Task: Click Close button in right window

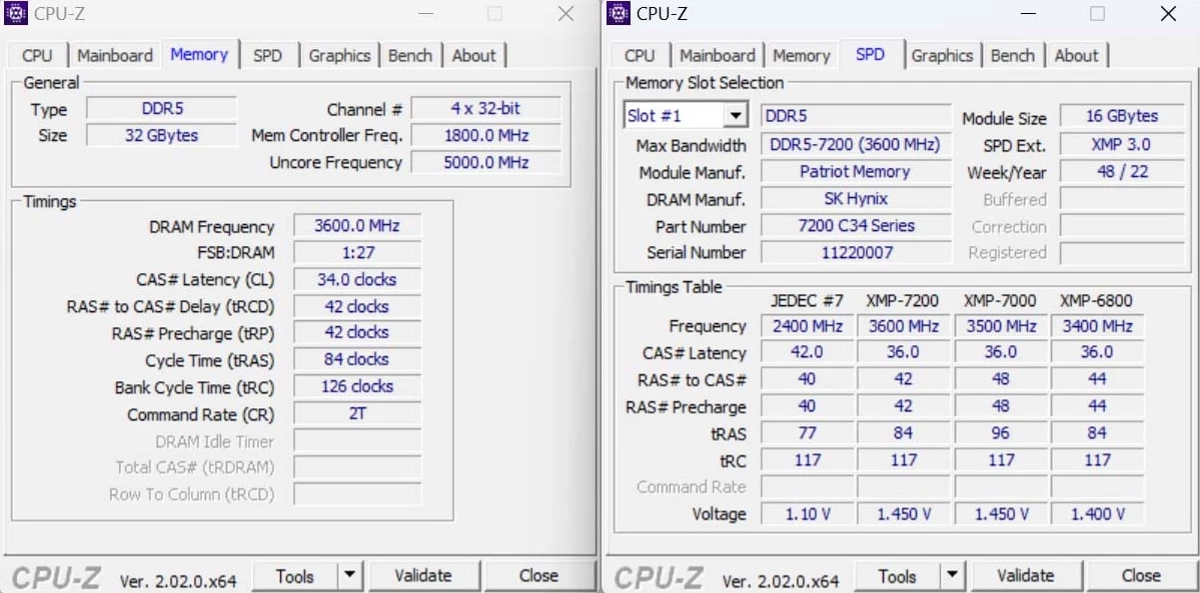Action: [1141, 576]
